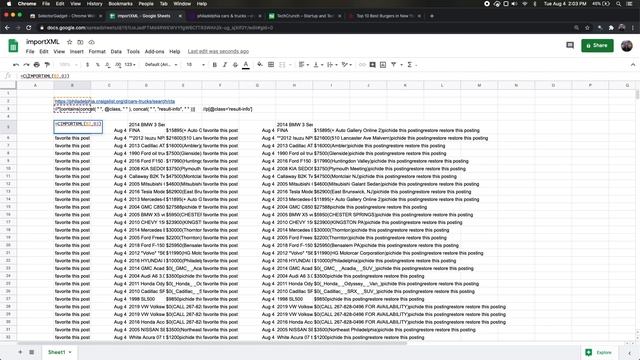
Task: Click the Explore button
Action: (x=599, y=352)
